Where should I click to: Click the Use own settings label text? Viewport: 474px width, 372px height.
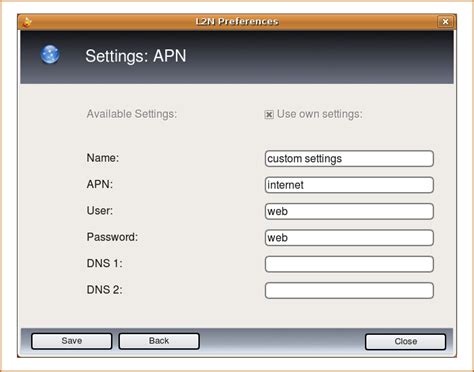click(319, 114)
